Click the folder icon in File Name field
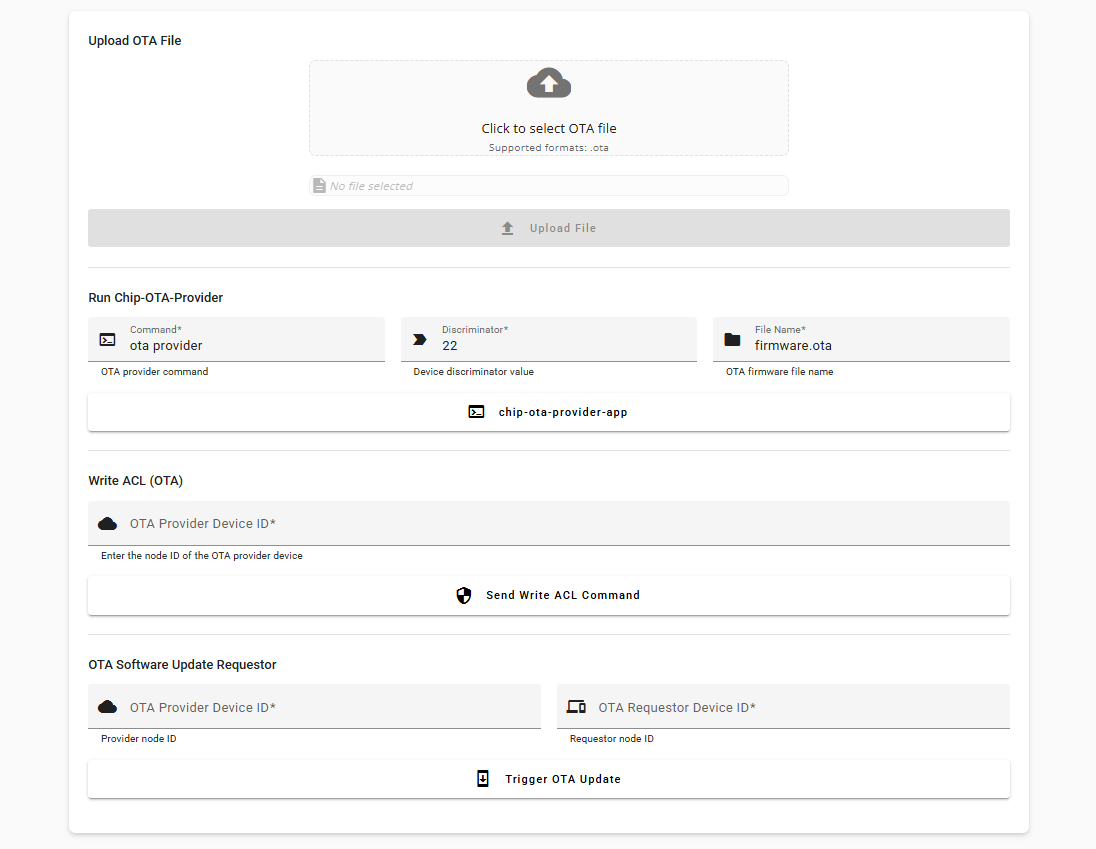This screenshot has width=1096, height=849. (x=732, y=339)
